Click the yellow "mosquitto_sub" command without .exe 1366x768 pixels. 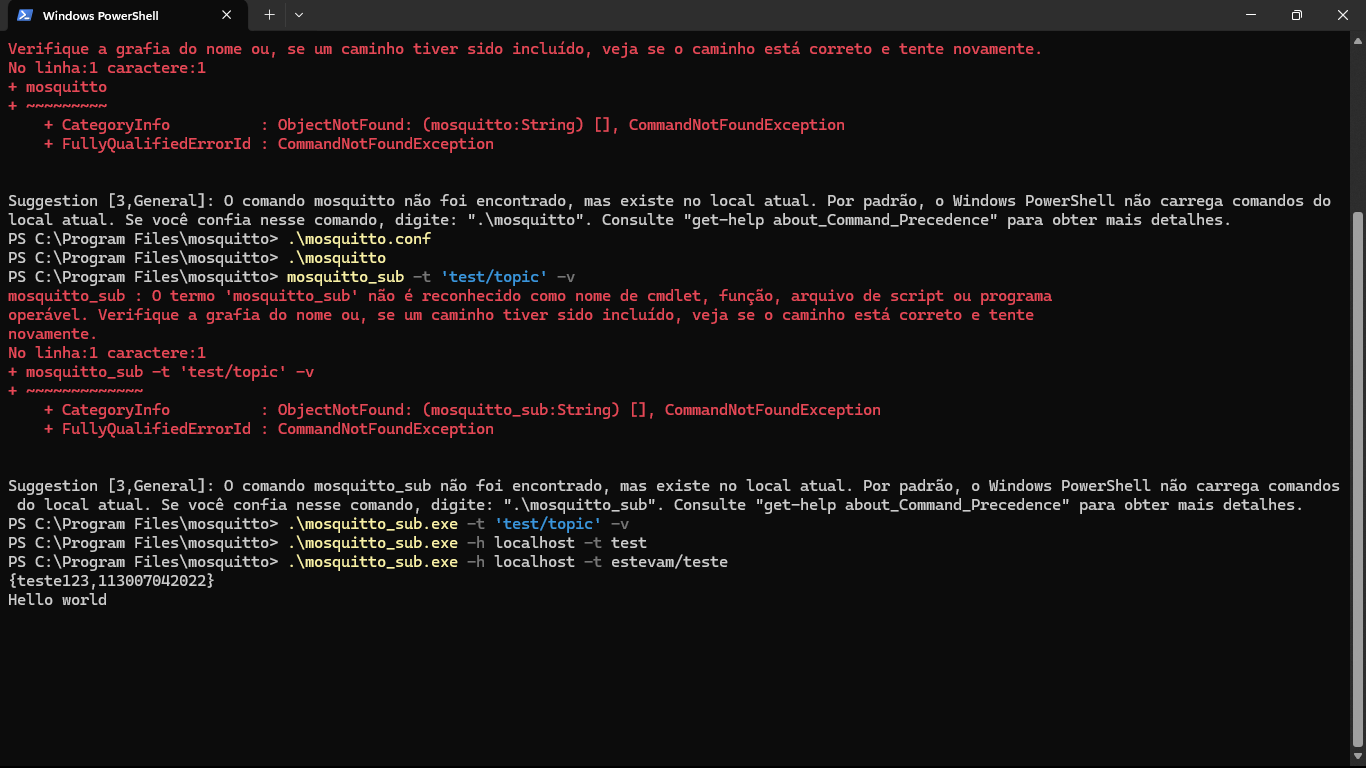pos(345,277)
